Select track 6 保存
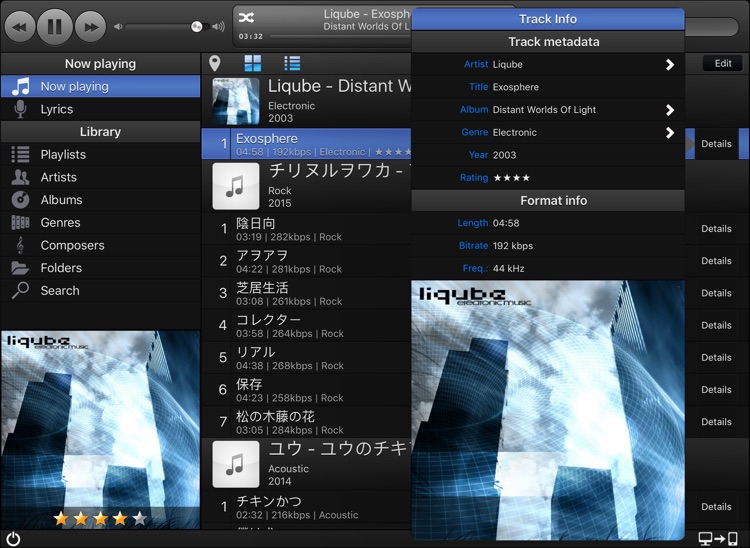This screenshot has width=750, height=548. 306,390
